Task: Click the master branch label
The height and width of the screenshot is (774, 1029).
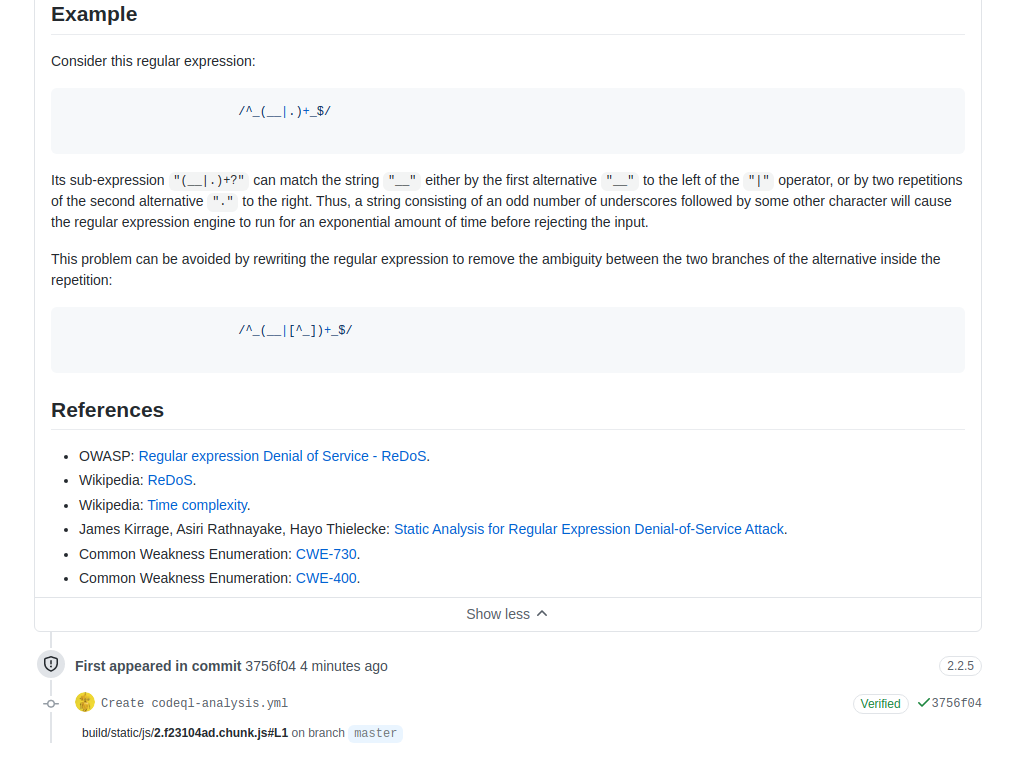Action: [x=375, y=733]
